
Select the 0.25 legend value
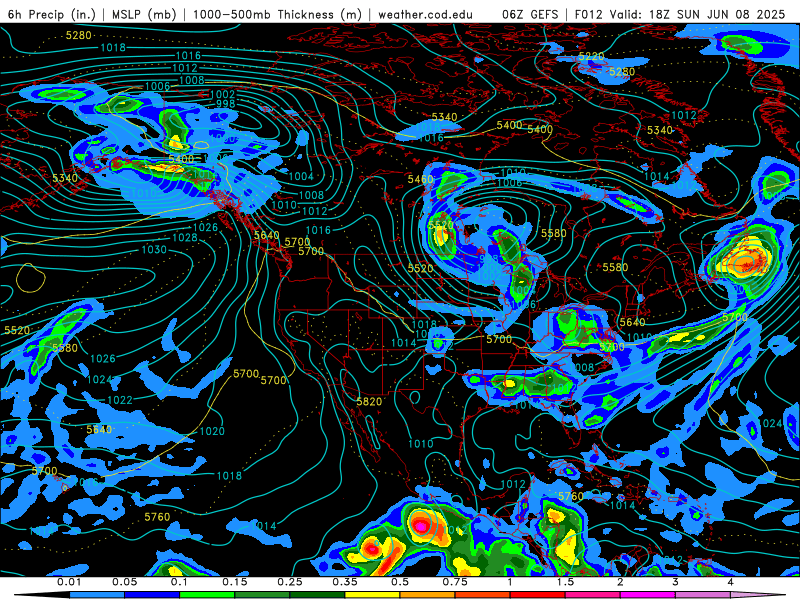[x=290, y=582]
